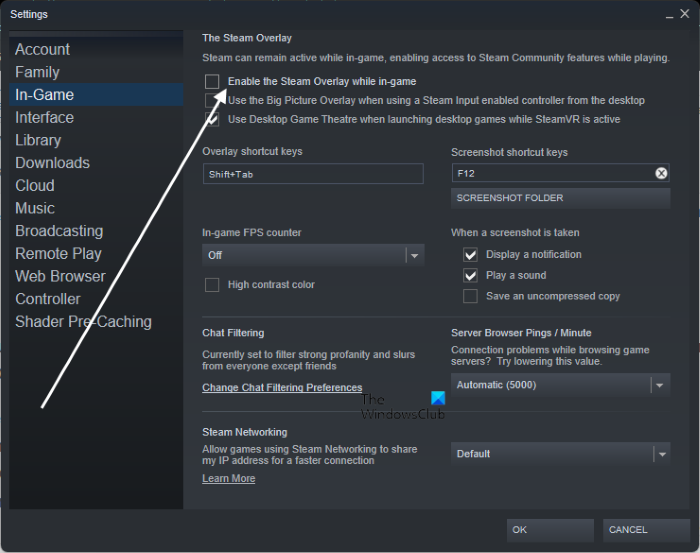Open the Library settings section

[38, 140]
